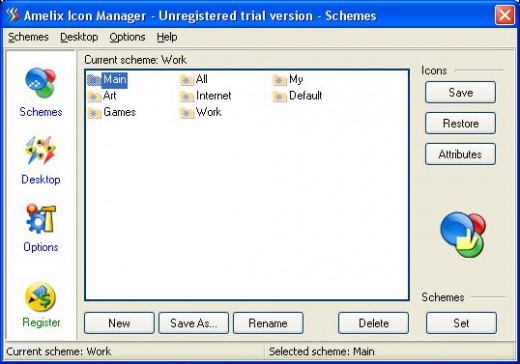Select the 'Art' scheme name

click(x=110, y=96)
